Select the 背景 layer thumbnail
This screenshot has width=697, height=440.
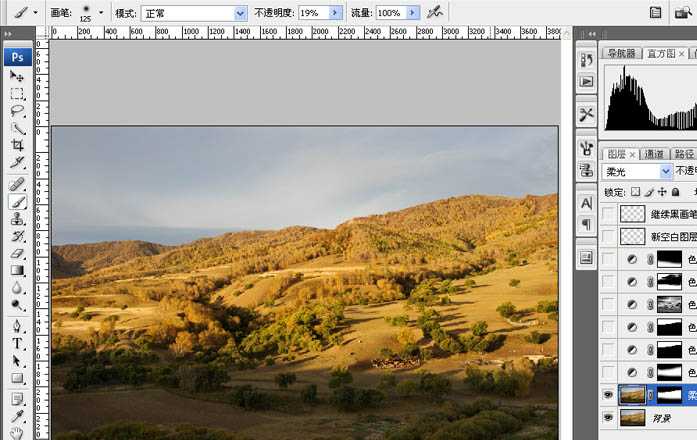pyautogui.click(x=633, y=418)
